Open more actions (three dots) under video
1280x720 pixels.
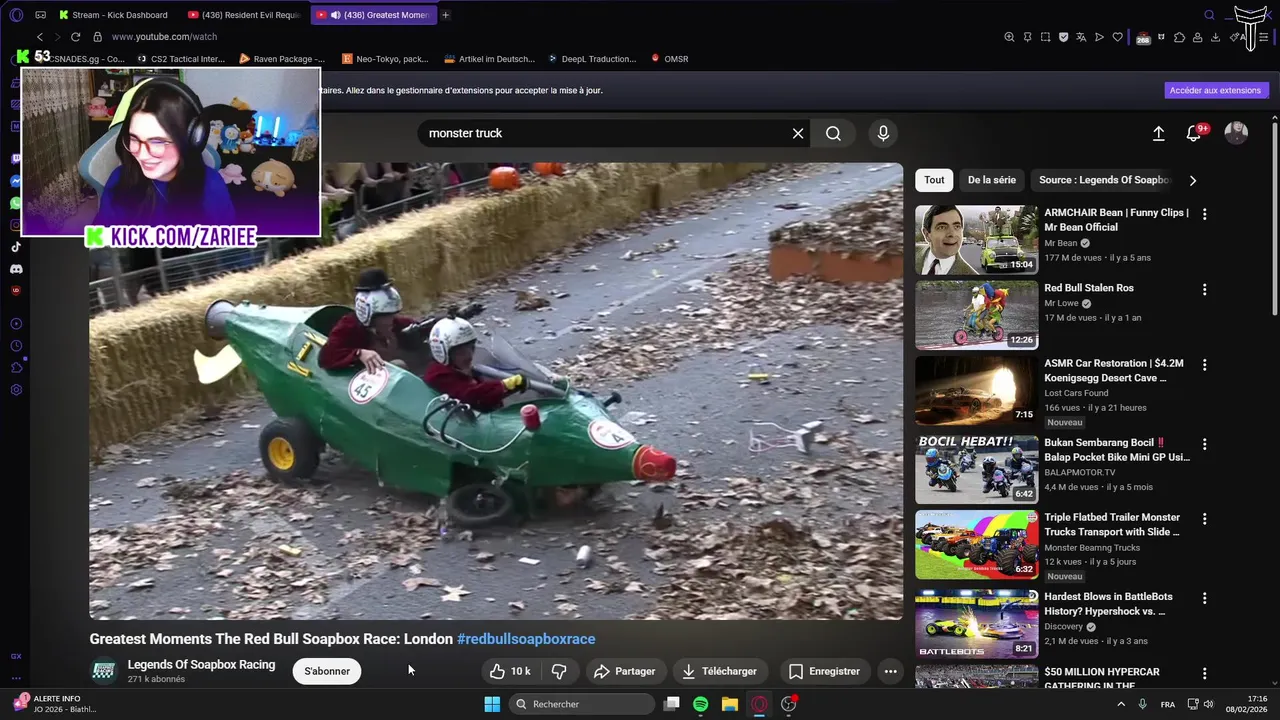890,671
